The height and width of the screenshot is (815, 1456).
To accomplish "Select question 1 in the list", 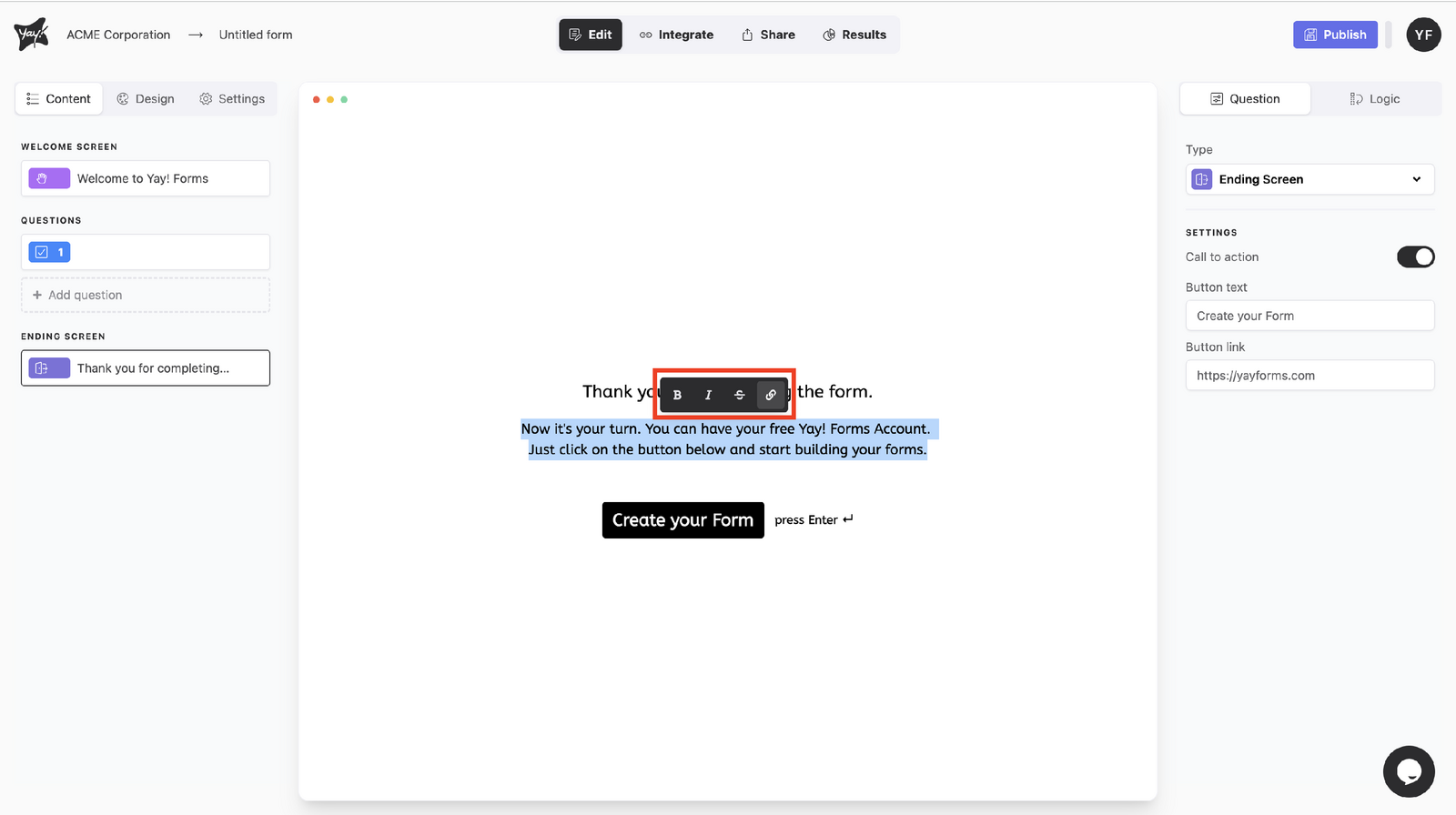I will (146, 252).
